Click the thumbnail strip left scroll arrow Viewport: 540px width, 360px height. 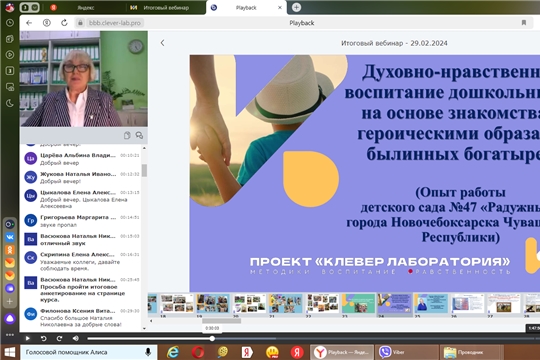click(150, 321)
